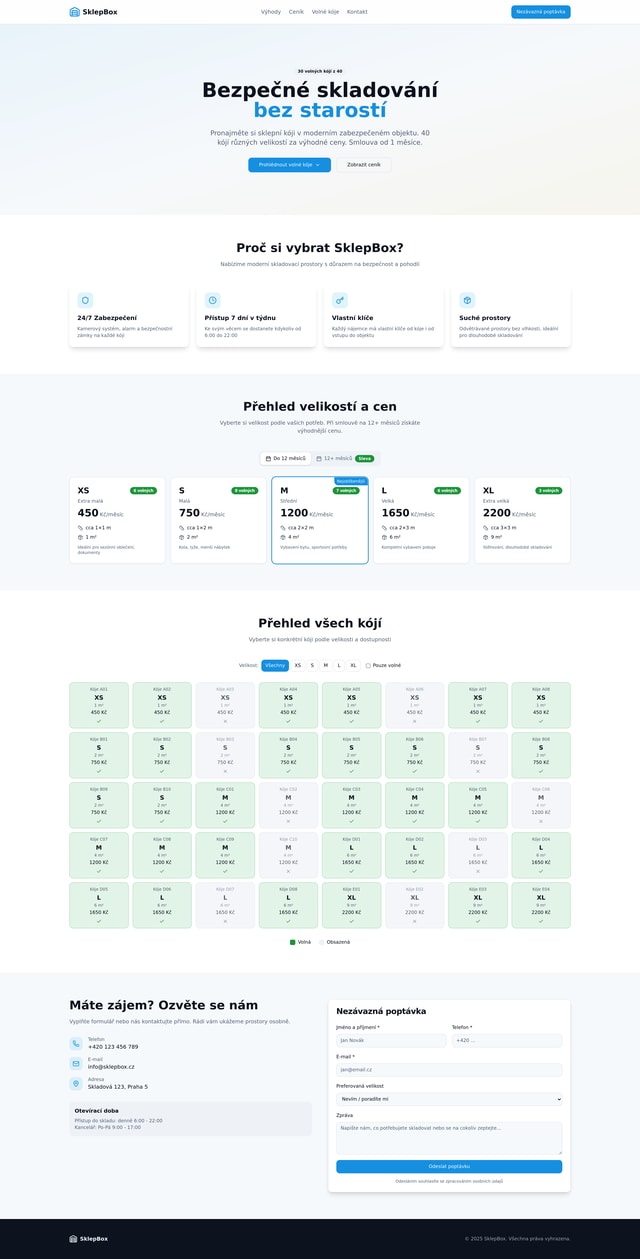Click the key icon above Vlastní klíče
The image size is (640, 1259).
340,300
